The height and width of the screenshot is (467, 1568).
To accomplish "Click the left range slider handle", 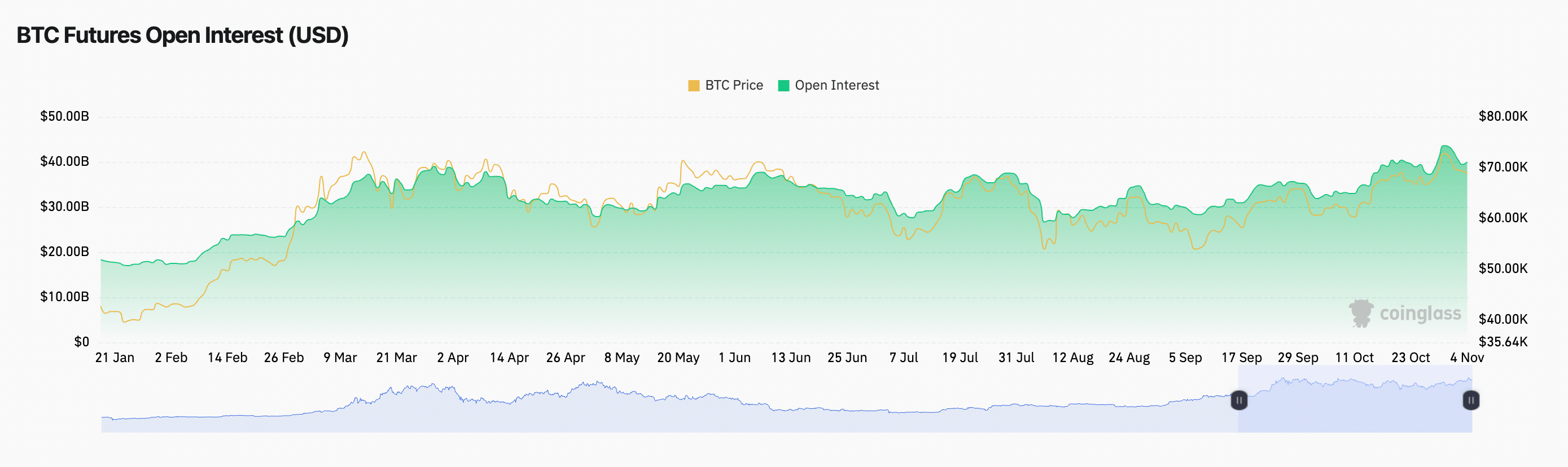I will tap(1239, 400).
